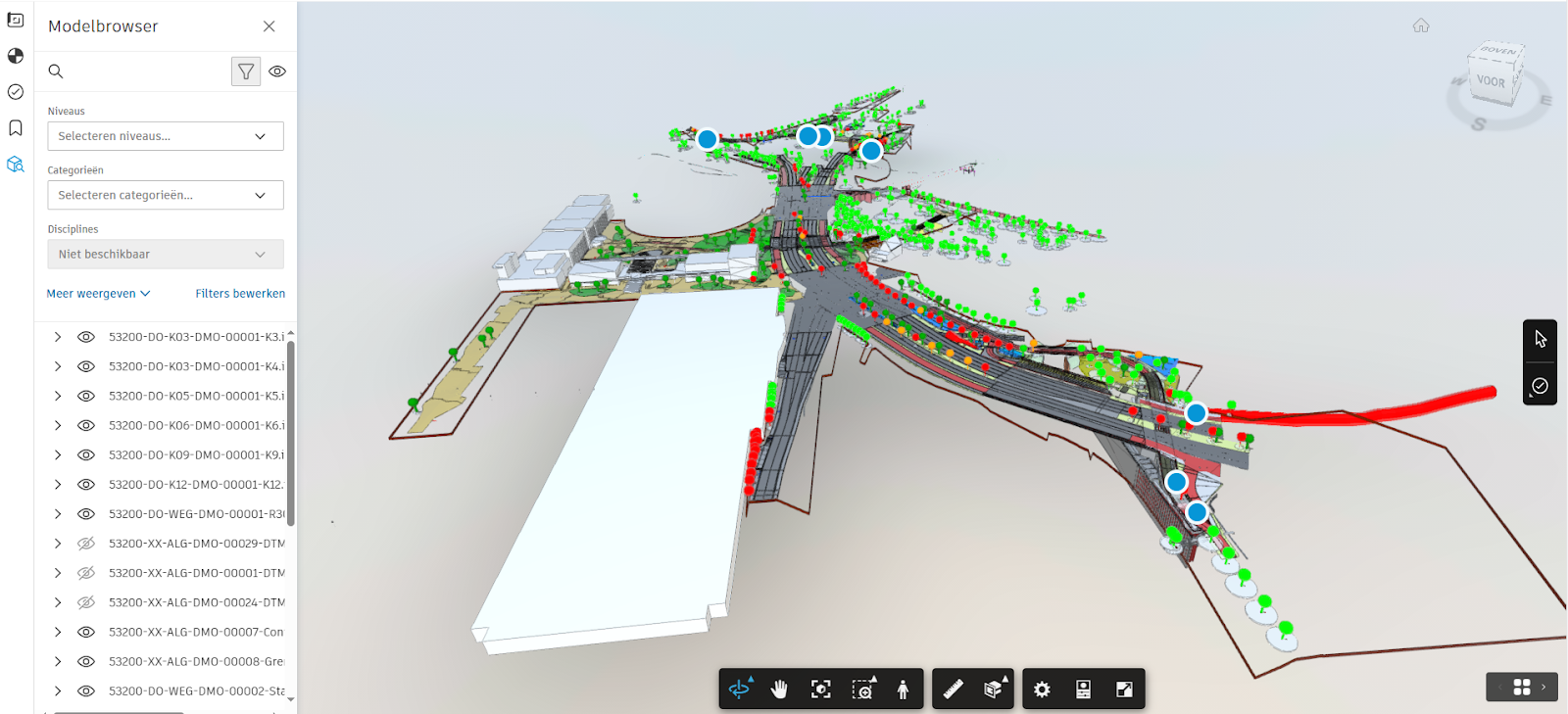Select the Pan hand tool

tap(779, 689)
